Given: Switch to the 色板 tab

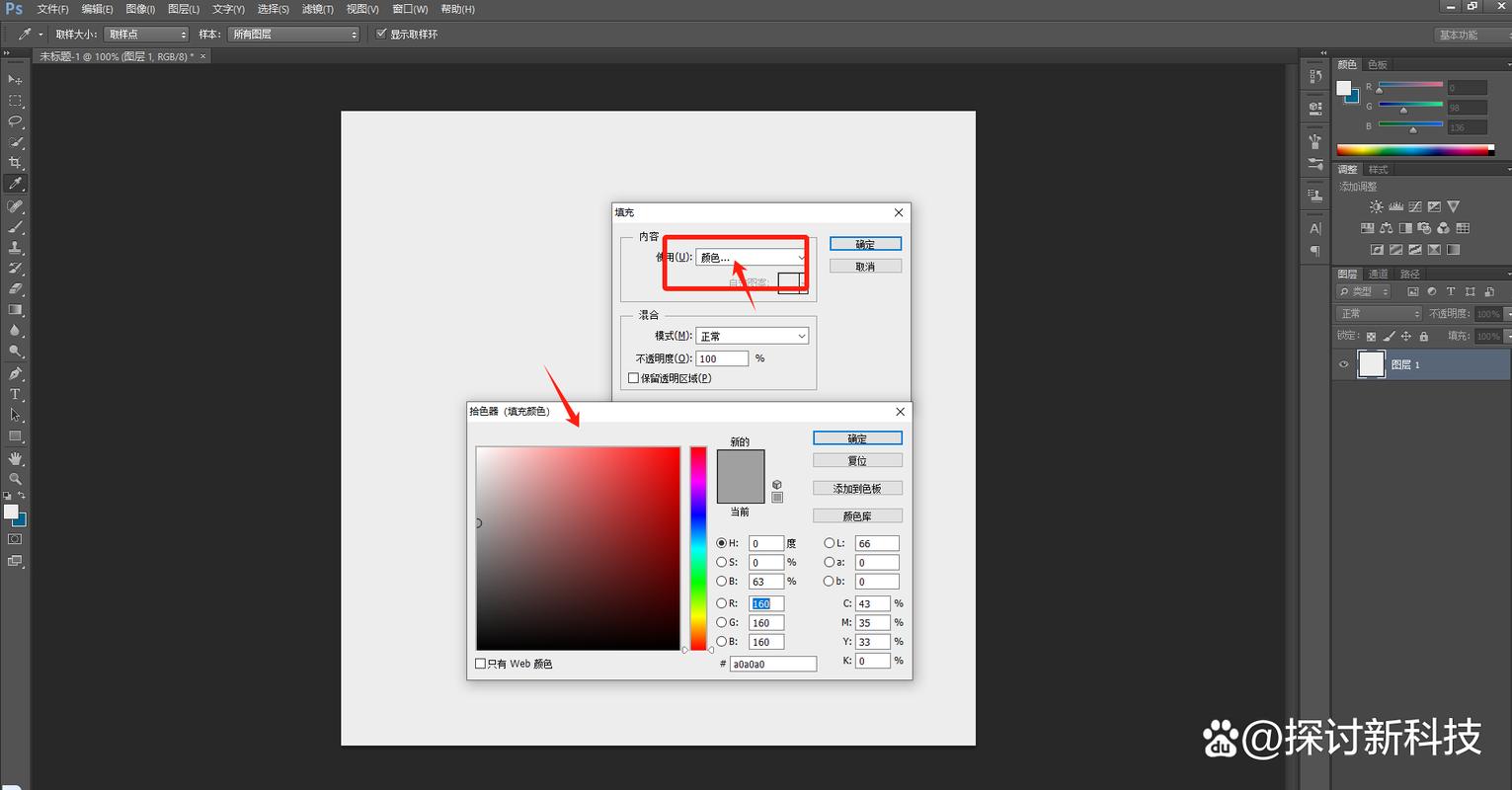Looking at the screenshot, I should point(1378,64).
